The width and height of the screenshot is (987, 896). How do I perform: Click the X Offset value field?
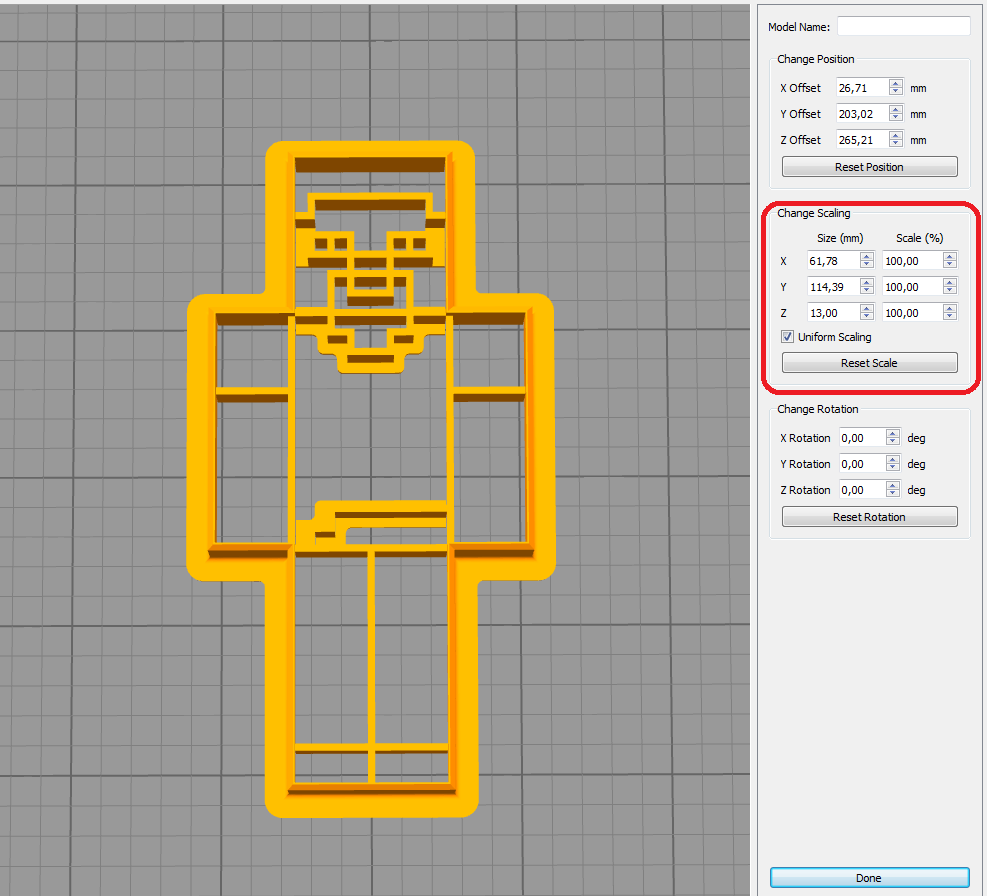pyautogui.click(x=862, y=88)
